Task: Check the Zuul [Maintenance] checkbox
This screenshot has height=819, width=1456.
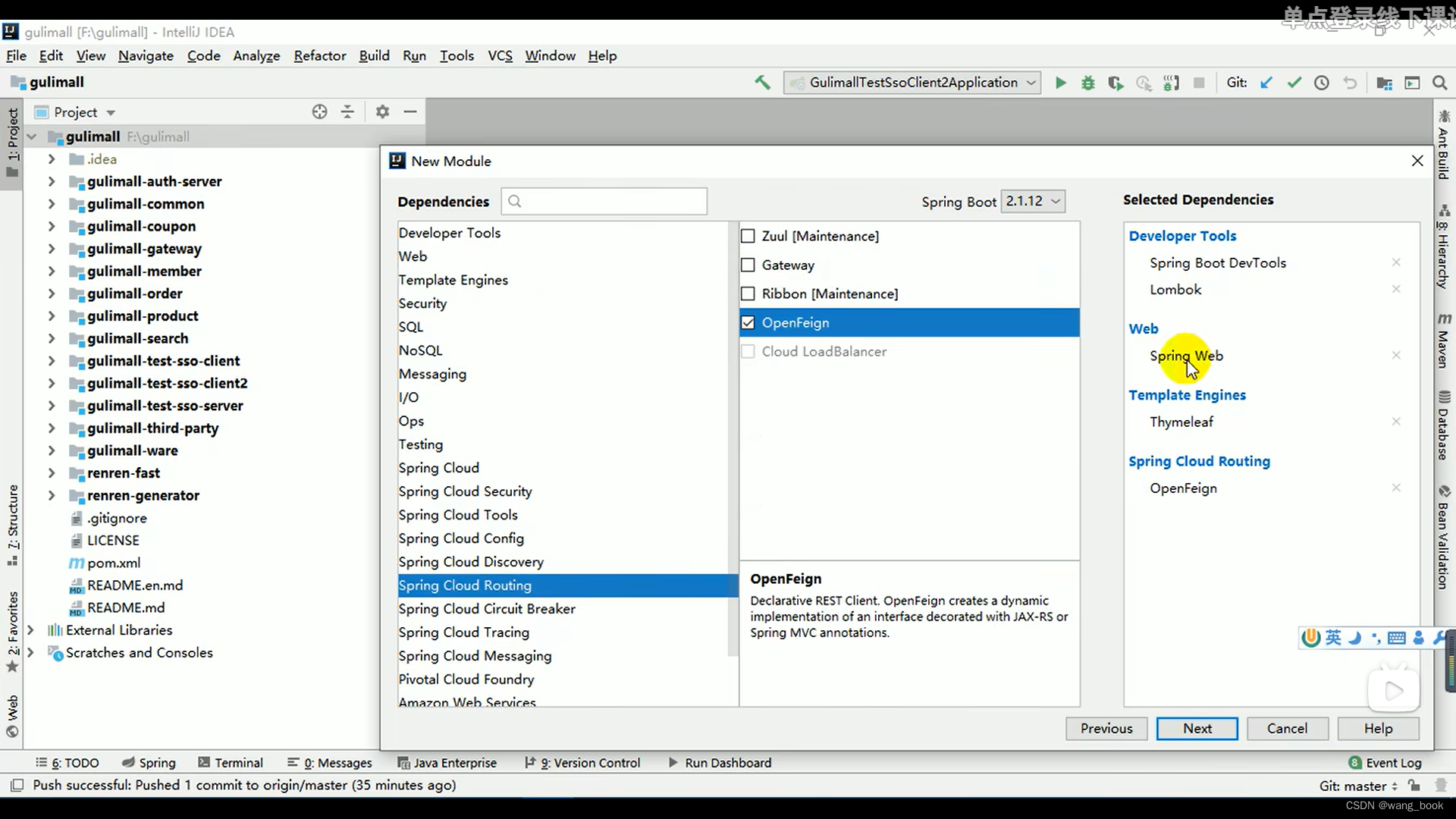Action: (x=748, y=236)
